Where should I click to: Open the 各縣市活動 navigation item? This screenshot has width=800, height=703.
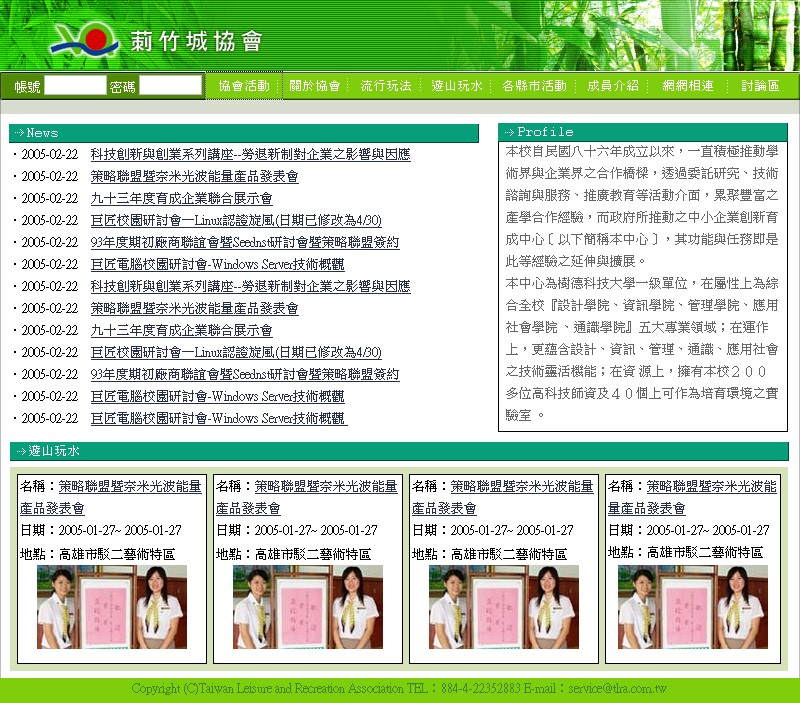pyautogui.click(x=534, y=86)
